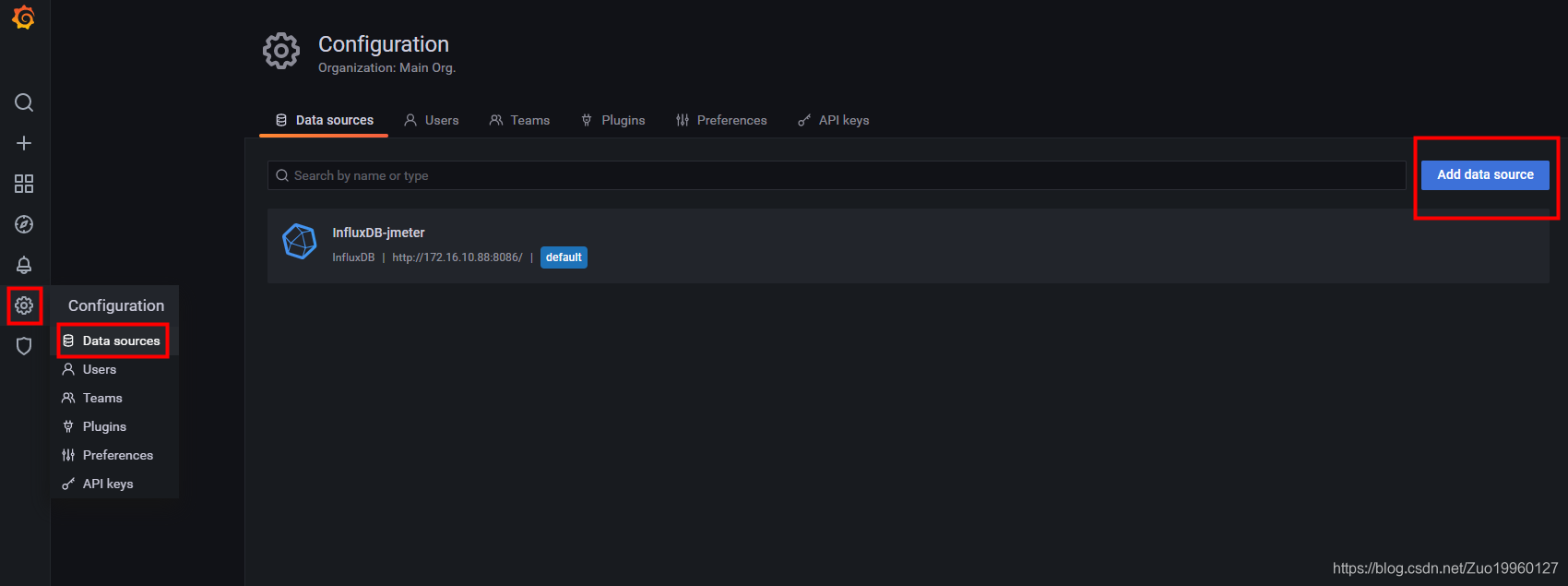Select Teams in Configuration flyout menu
The image size is (1568, 586).
pos(113,398)
